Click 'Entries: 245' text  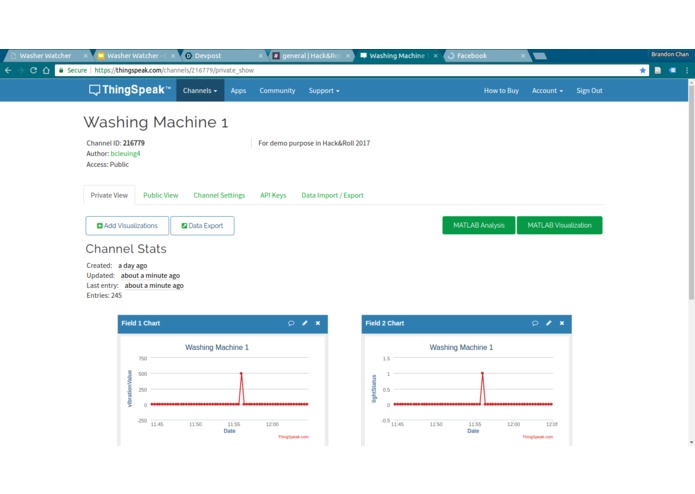tap(104, 295)
